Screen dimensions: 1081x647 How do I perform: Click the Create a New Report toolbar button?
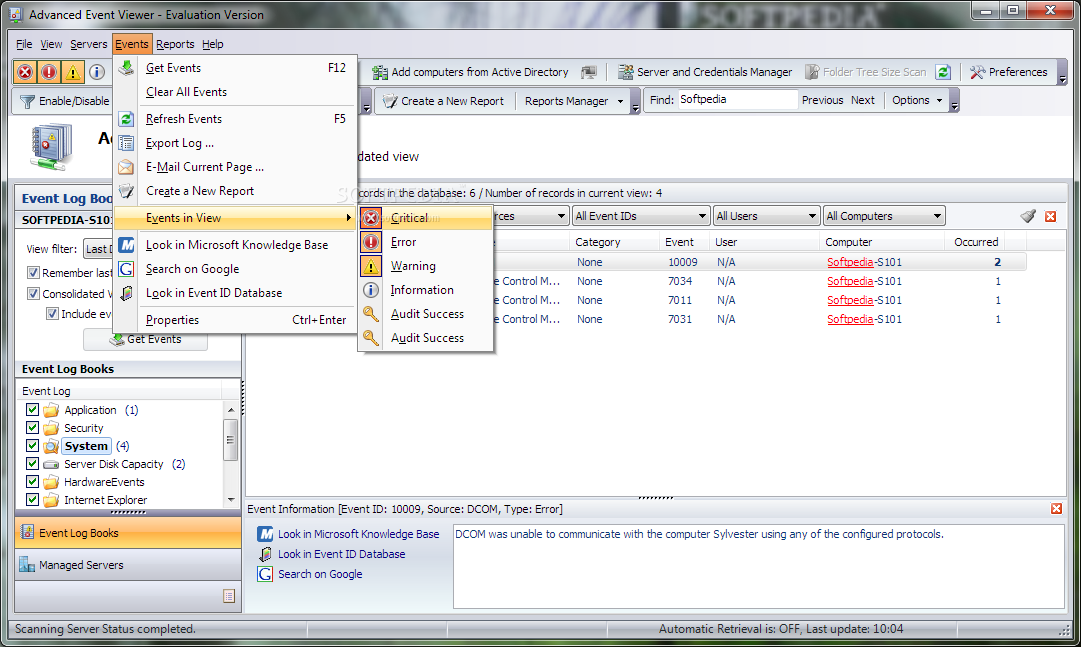[444, 101]
